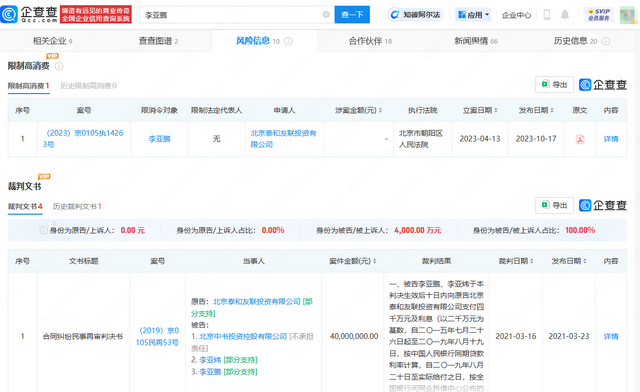Click 北京市朝阳区人民法院 court cell
The width and height of the screenshot is (640, 392).
point(421,139)
